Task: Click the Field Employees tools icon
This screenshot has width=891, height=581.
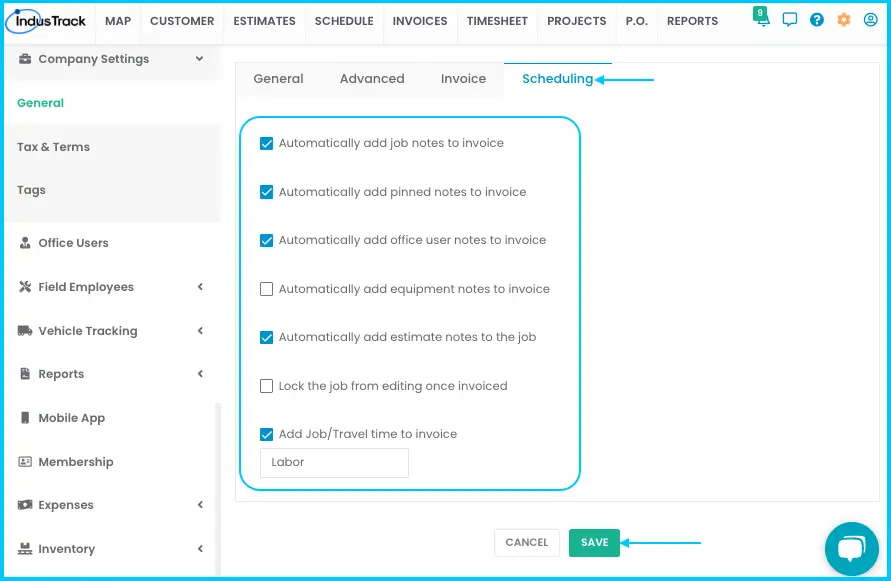Action: pos(25,287)
